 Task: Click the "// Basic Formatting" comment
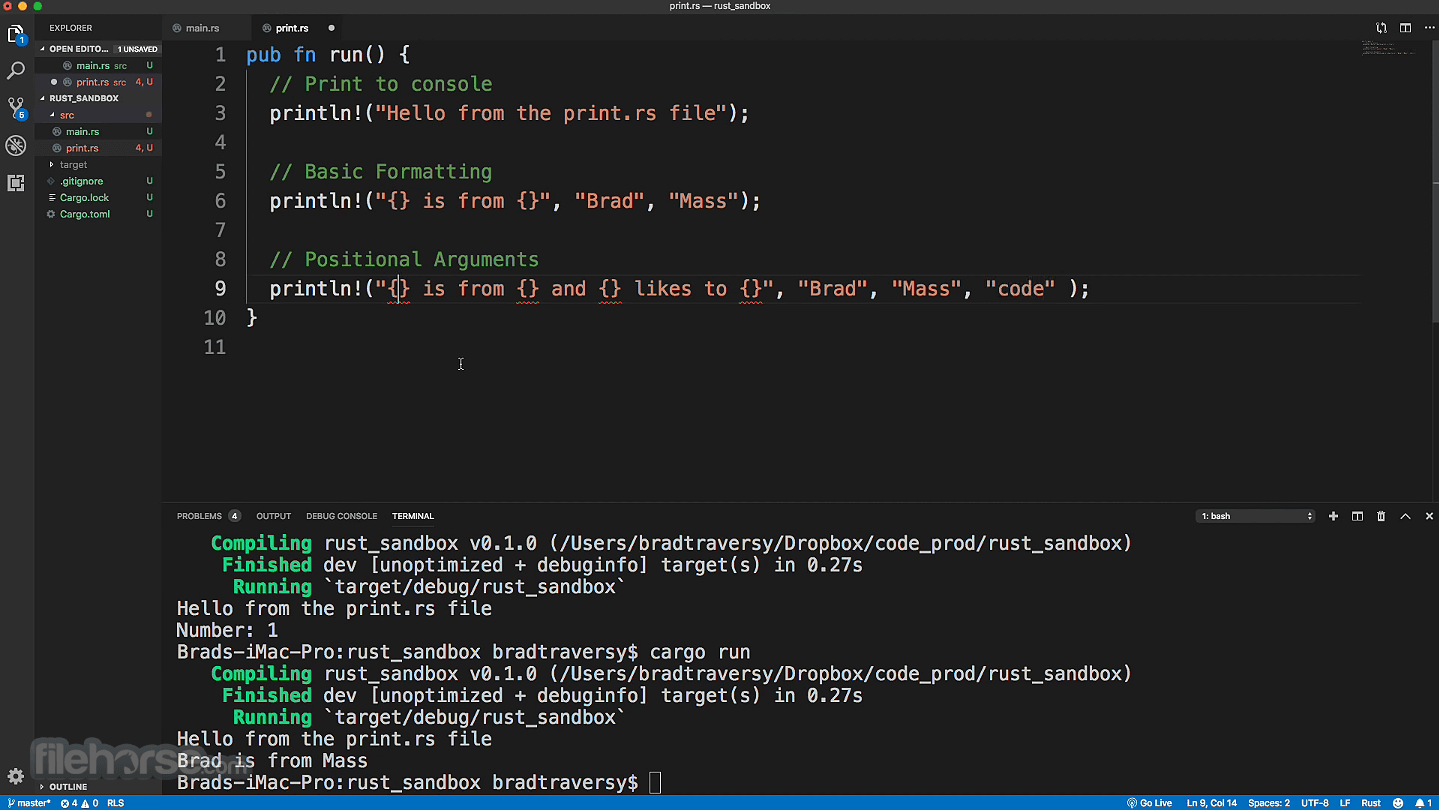pyautogui.click(x=381, y=171)
